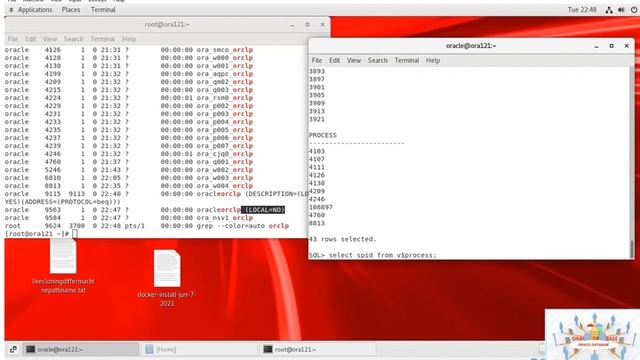Click ora_aqpc_orclp row in root terminal
Image resolution: width=640 pixels, height=360 pixels.
pyautogui.click(x=129, y=74)
